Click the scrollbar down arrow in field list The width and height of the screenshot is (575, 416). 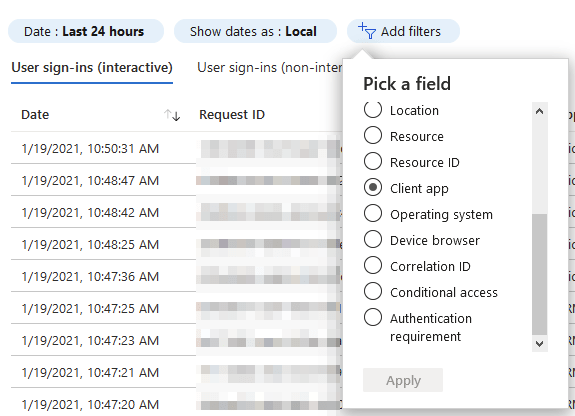539,344
